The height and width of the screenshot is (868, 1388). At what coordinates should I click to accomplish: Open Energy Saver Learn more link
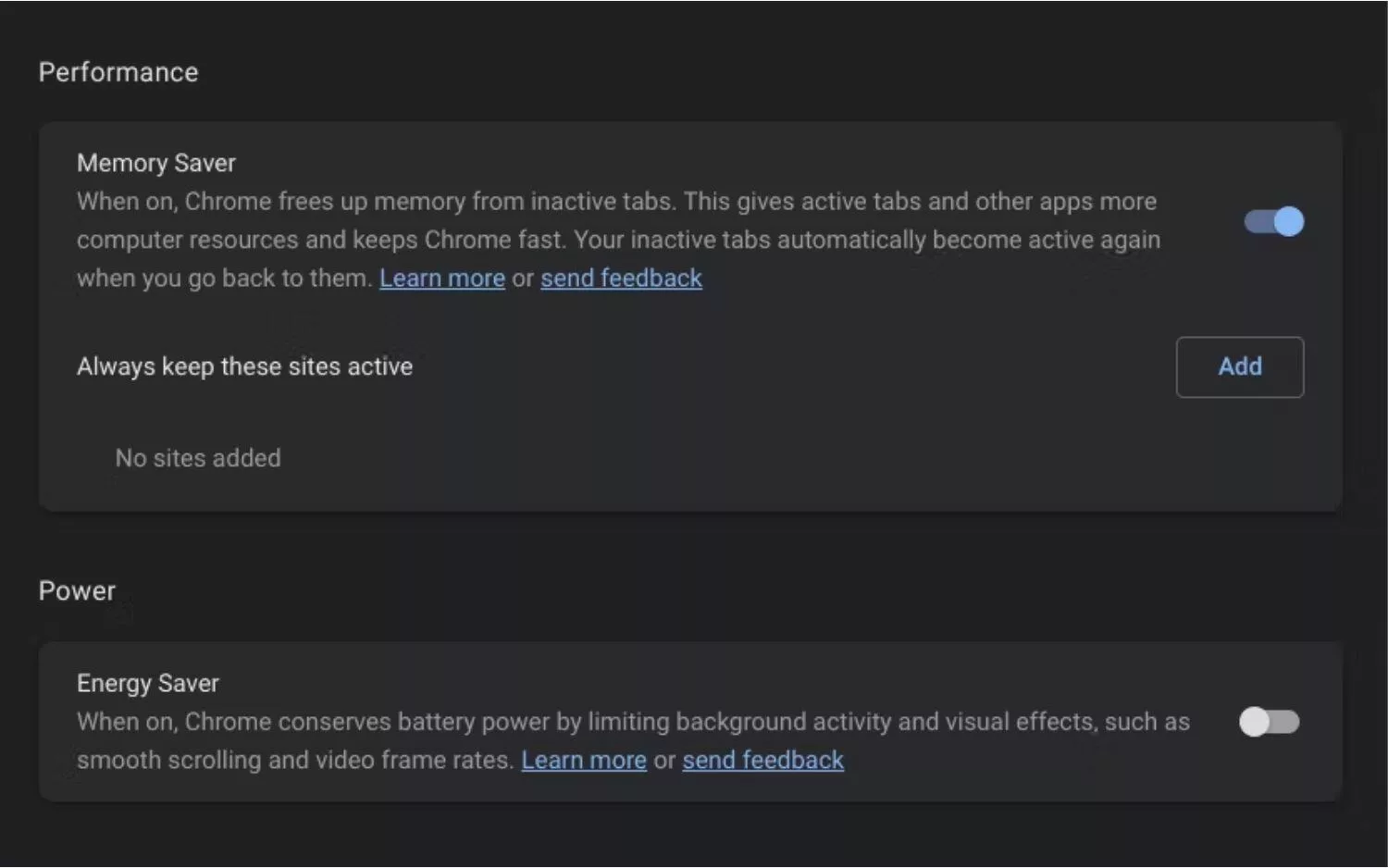pos(584,761)
